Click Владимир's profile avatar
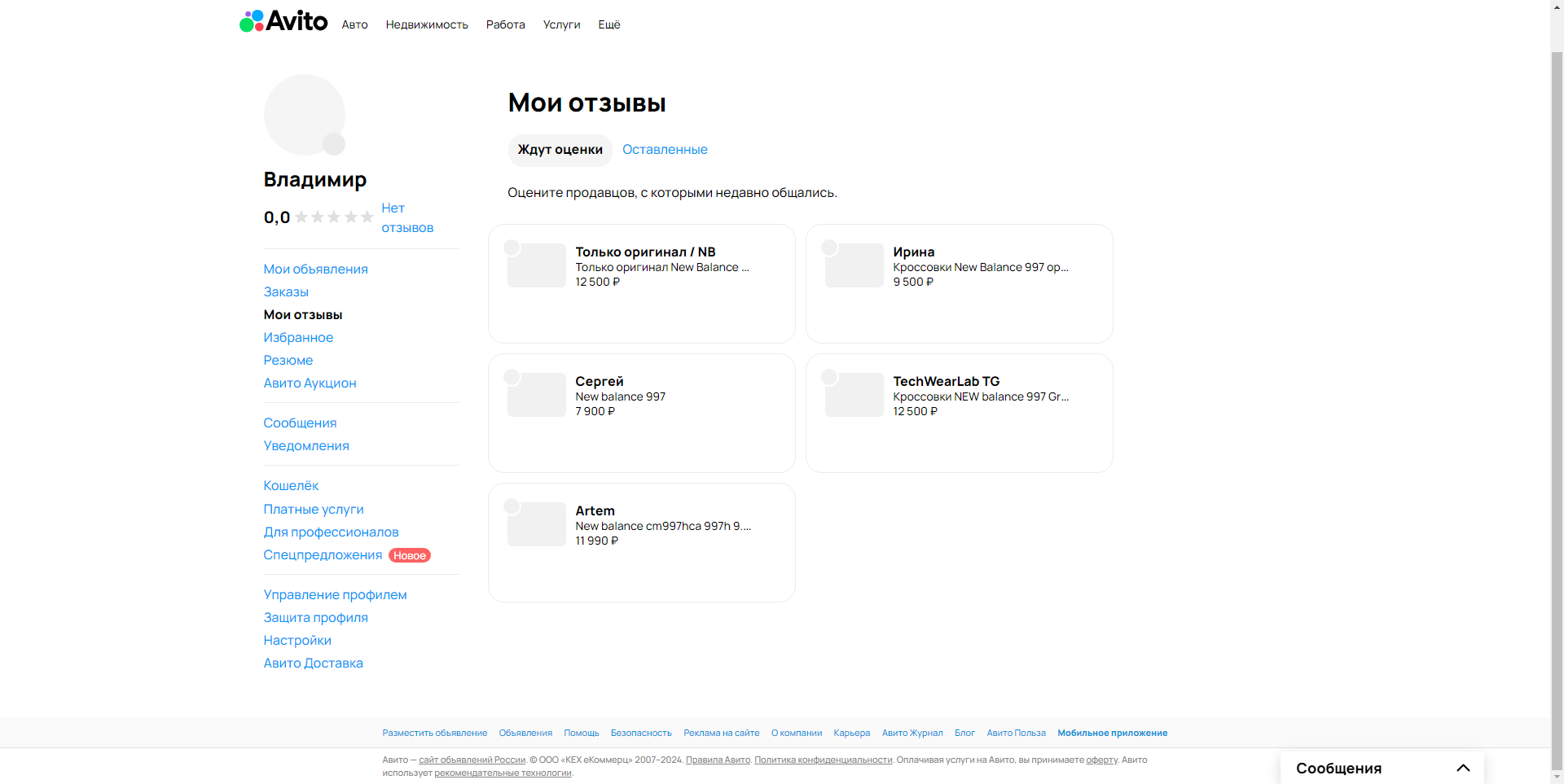This screenshot has height=784, width=1564. pyautogui.click(x=305, y=115)
